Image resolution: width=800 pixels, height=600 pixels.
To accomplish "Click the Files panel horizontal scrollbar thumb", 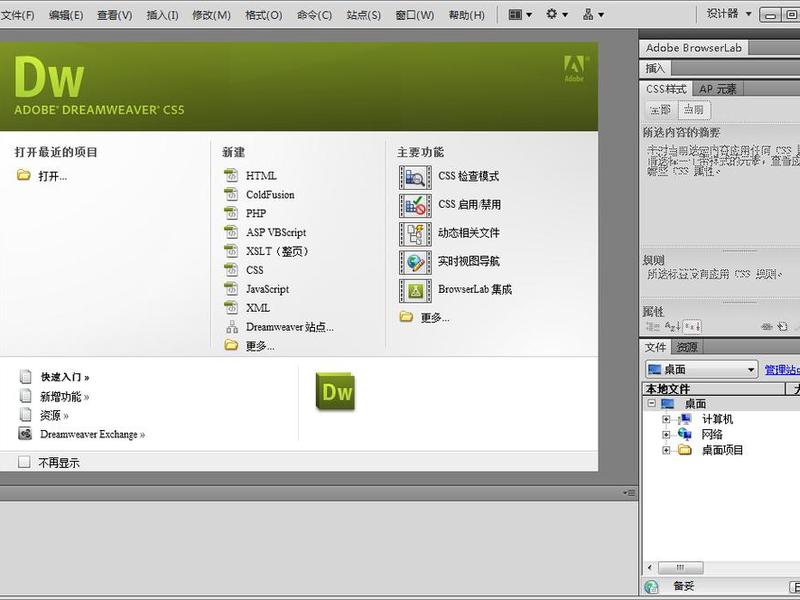I will click(x=680, y=567).
